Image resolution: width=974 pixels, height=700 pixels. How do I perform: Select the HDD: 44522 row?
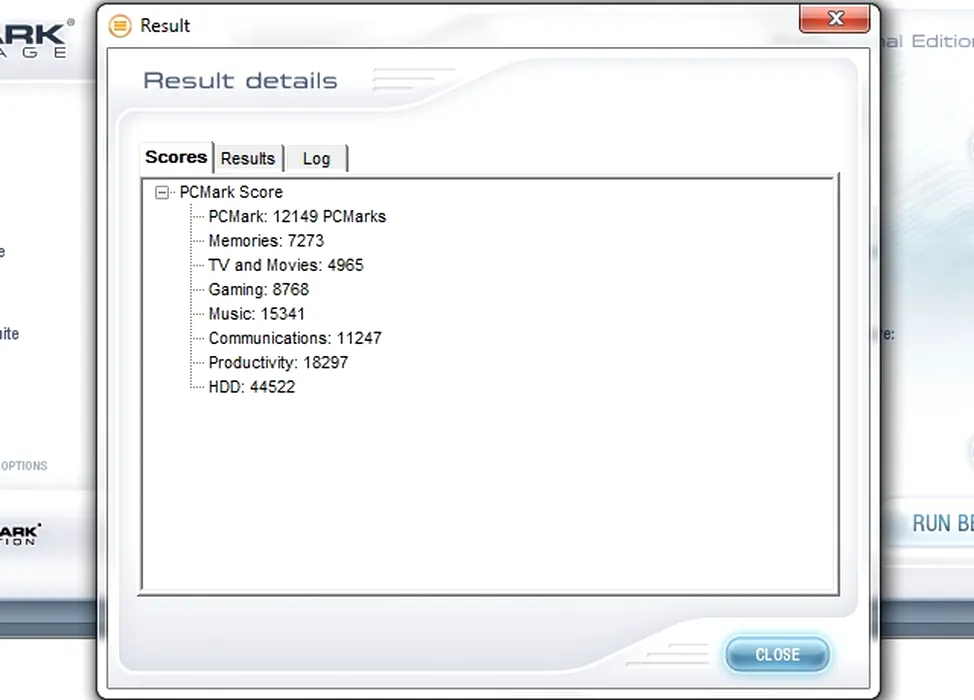pos(252,387)
